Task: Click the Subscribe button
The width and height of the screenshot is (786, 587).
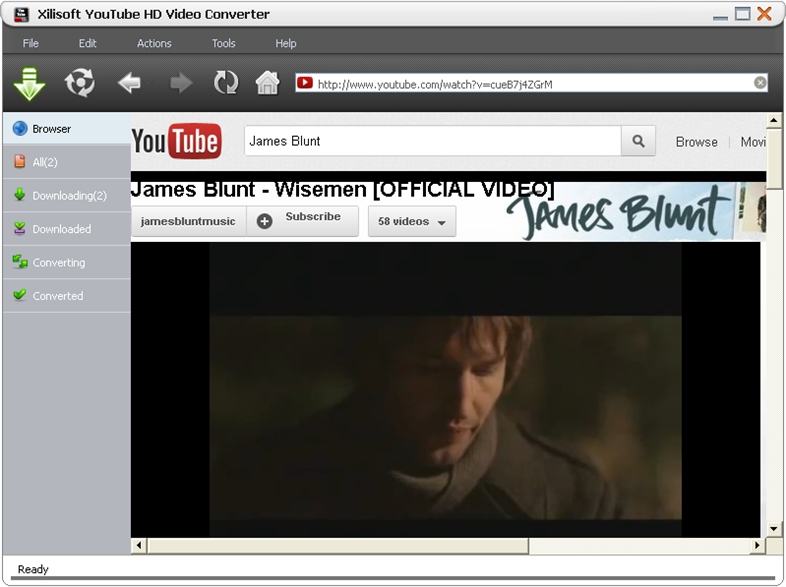Action: click(x=302, y=221)
